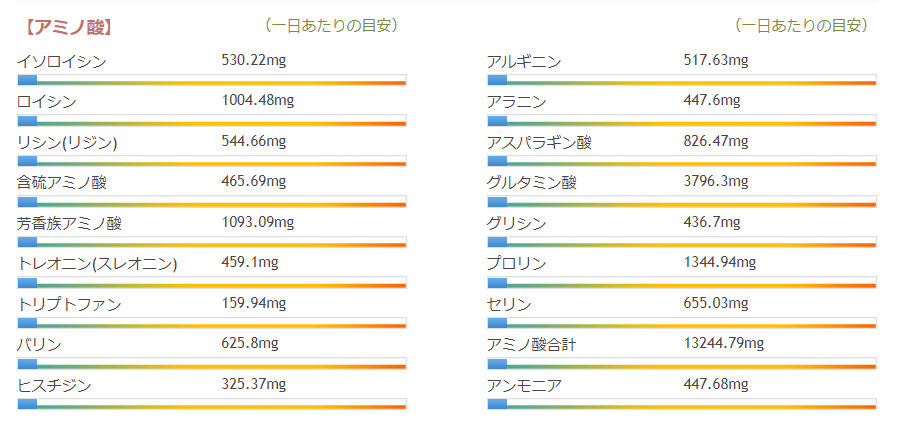Select the イソロイシン label
914x422 pixels.
pyautogui.click(x=61, y=62)
